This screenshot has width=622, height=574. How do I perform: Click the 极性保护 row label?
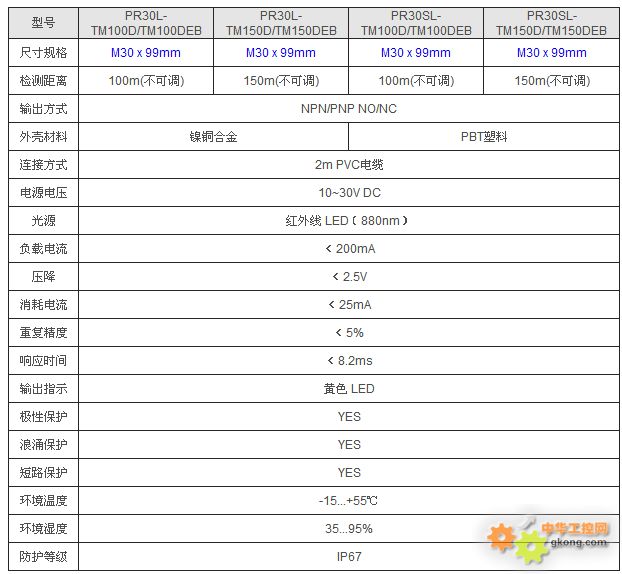[43, 417]
